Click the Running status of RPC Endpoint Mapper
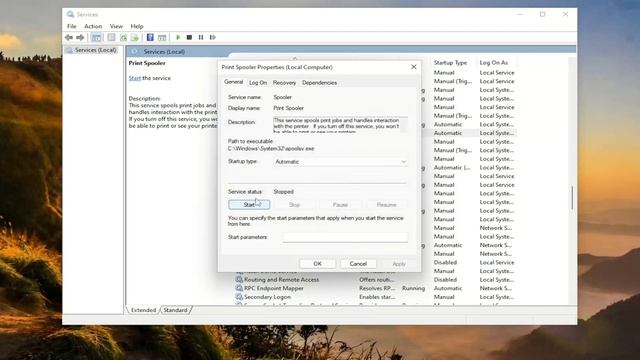The image size is (640, 360). pyautogui.click(x=413, y=288)
